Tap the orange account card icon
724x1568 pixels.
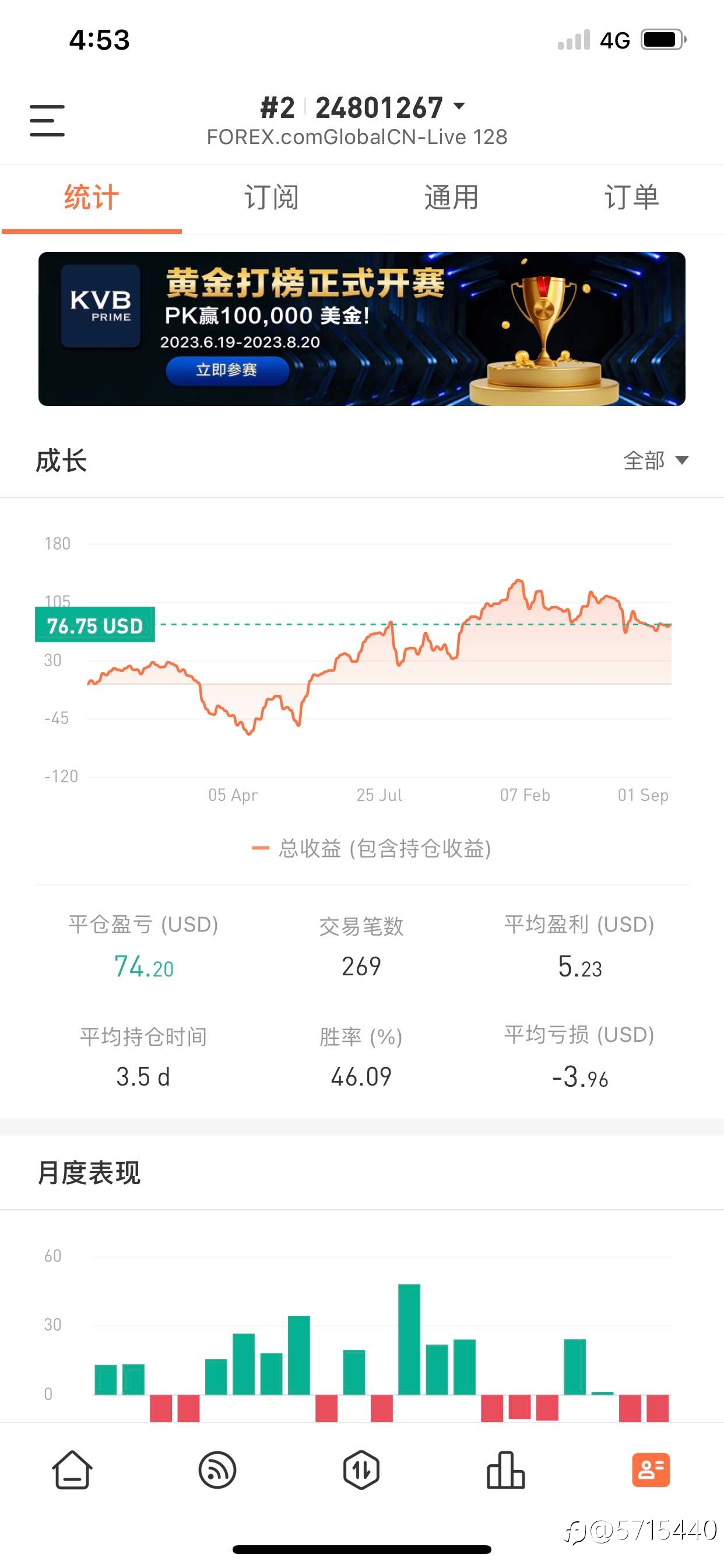(651, 1469)
